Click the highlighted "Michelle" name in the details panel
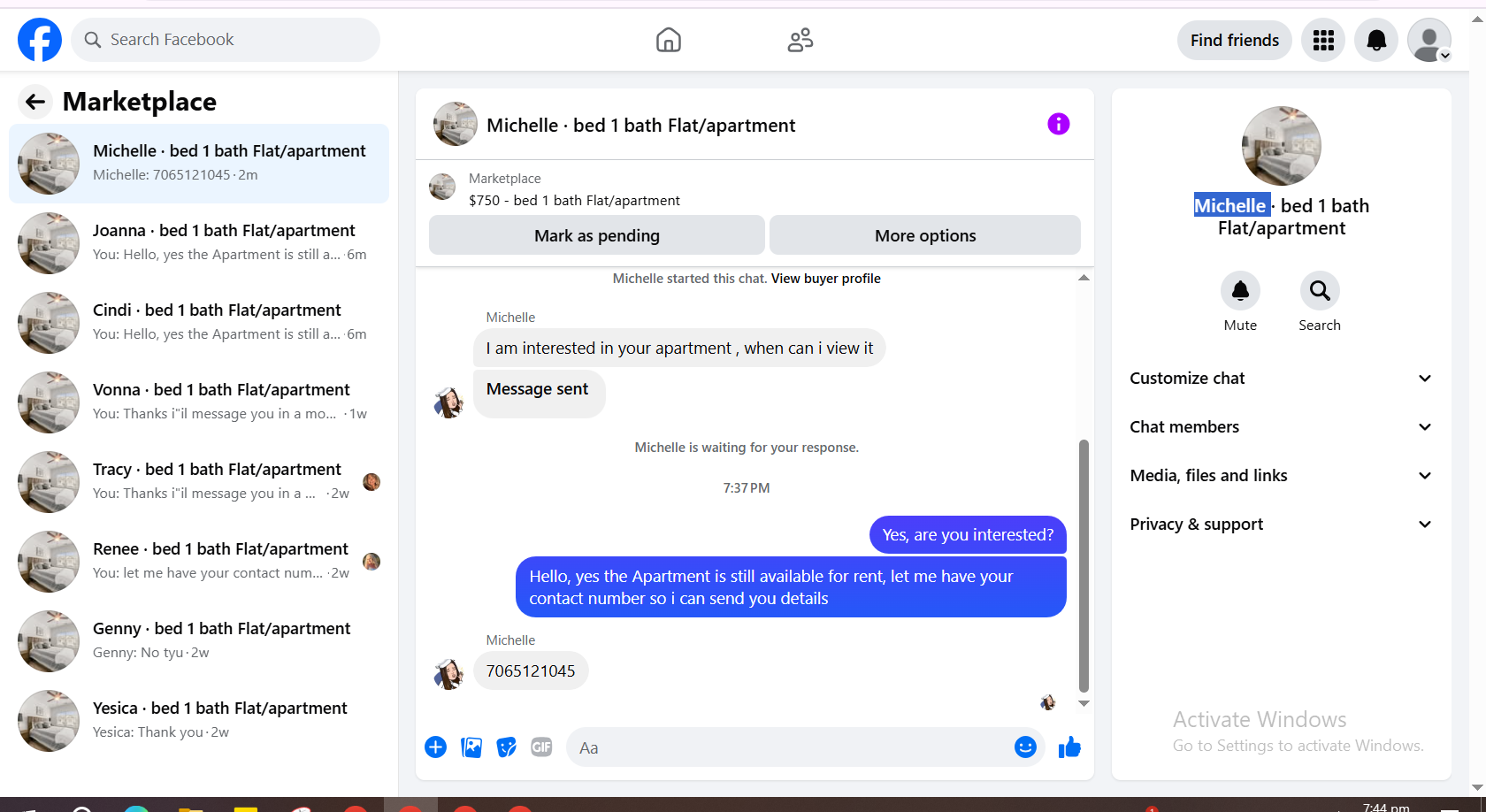This screenshot has height=812, width=1486. pyautogui.click(x=1230, y=205)
